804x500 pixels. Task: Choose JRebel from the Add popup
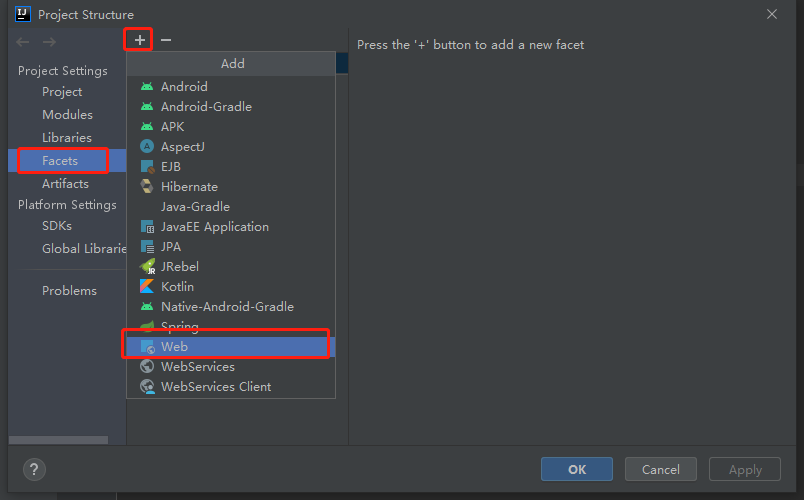pos(231,267)
